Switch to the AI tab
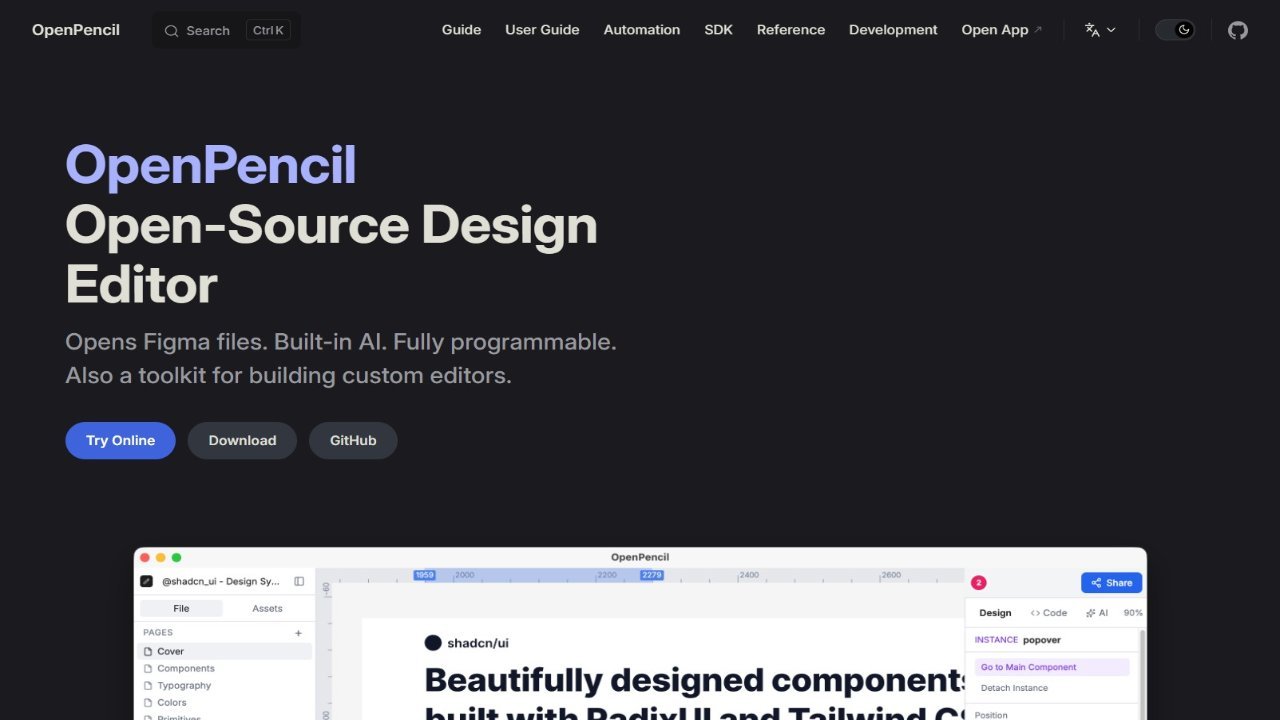The width and height of the screenshot is (1280, 720). point(1097,613)
